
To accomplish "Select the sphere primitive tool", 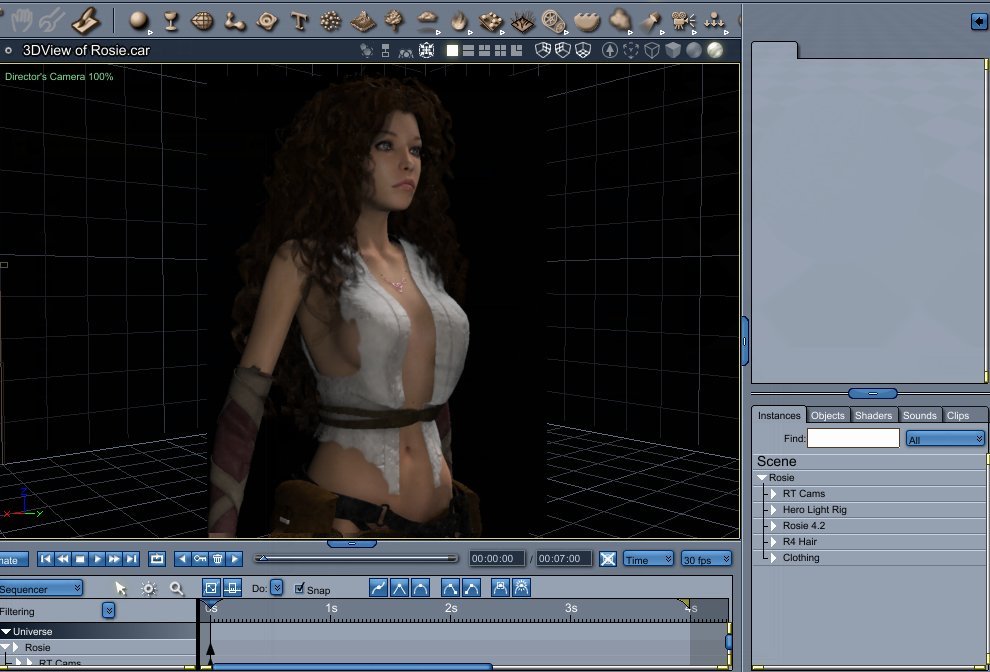I will [x=138, y=21].
